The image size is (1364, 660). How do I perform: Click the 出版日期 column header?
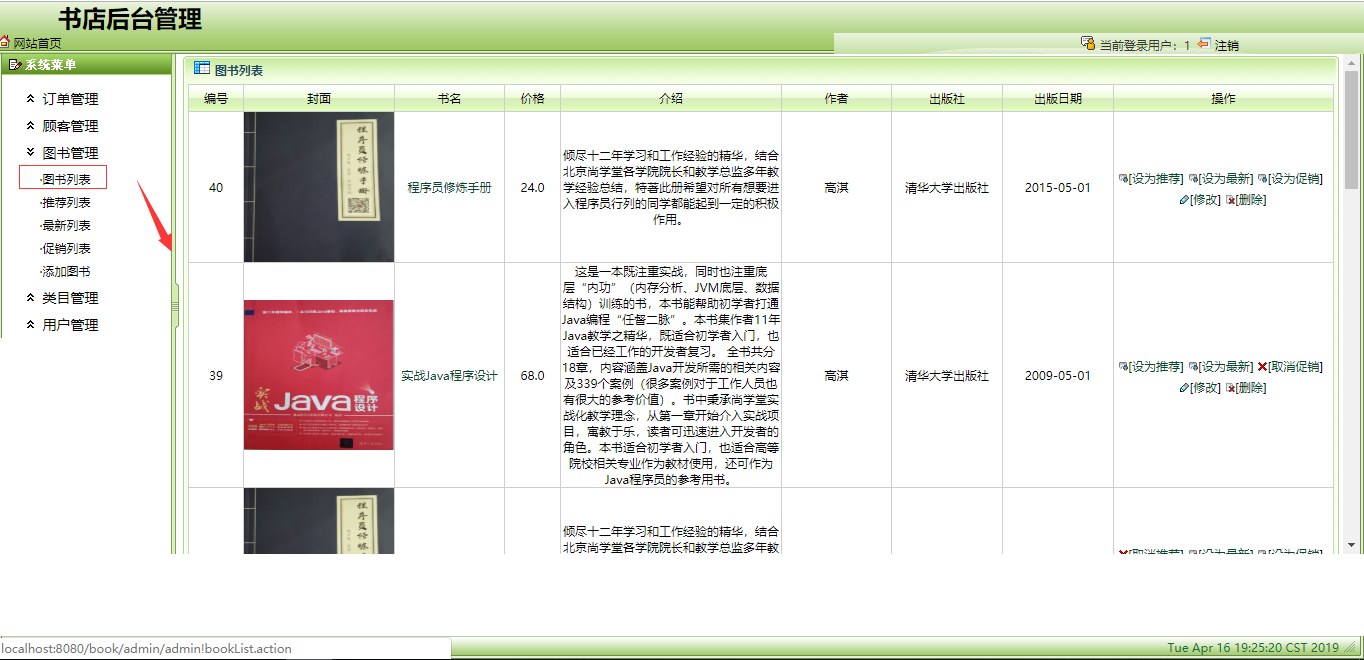[x=1058, y=98]
